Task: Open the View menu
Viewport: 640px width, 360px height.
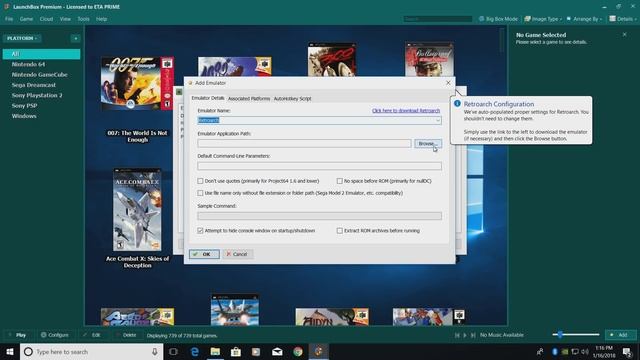Action: (65, 19)
